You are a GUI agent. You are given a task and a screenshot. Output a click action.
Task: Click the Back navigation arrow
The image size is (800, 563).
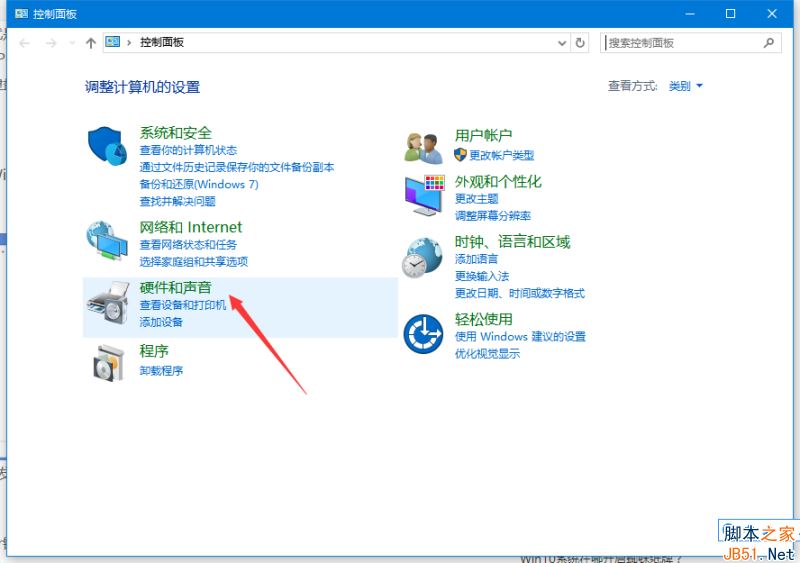click(x=24, y=43)
